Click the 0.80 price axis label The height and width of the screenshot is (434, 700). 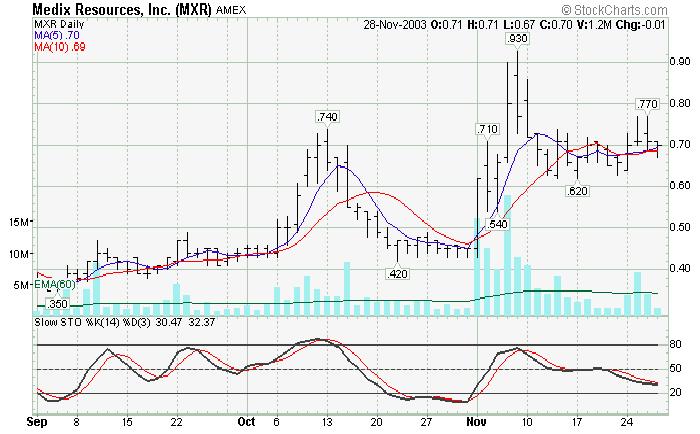(x=680, y=103)
